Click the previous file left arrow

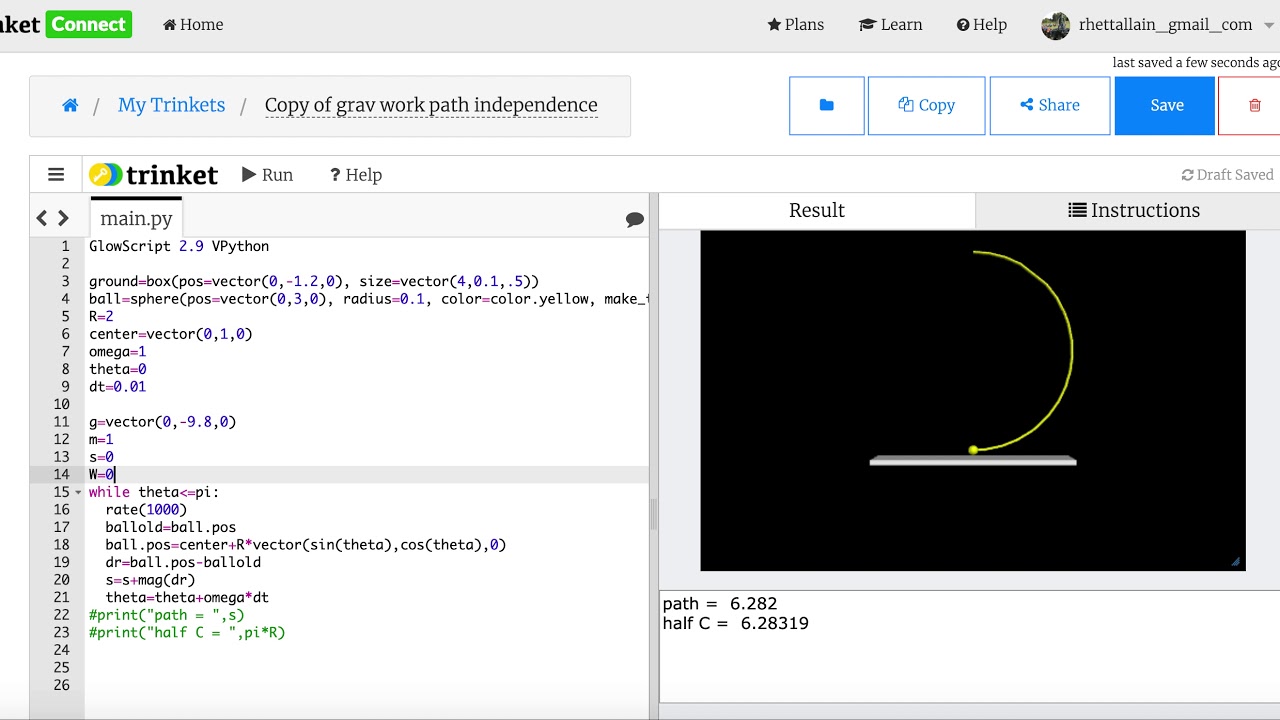click(42, 218)
